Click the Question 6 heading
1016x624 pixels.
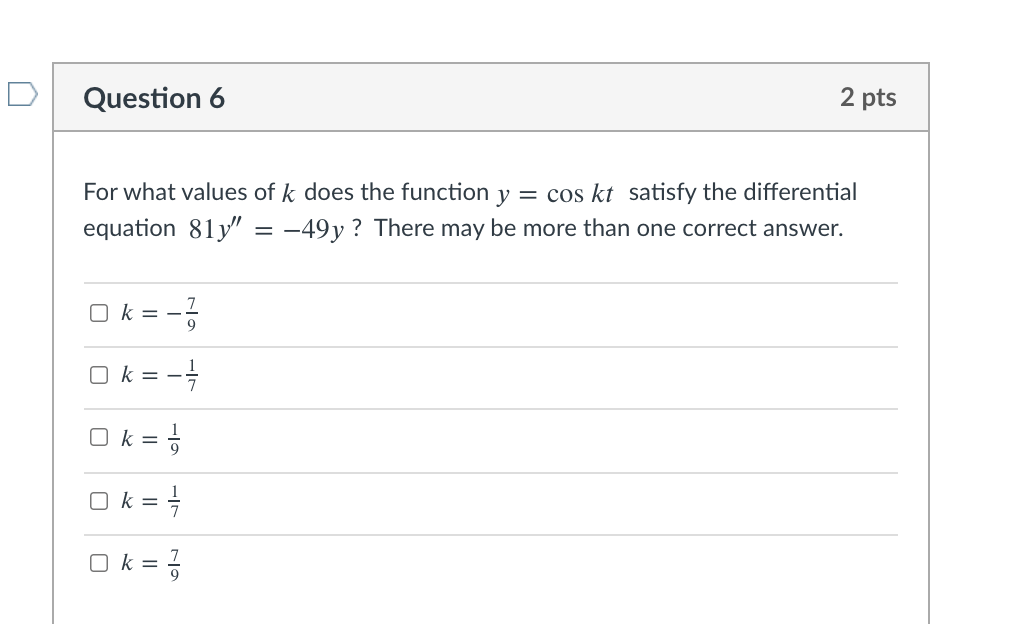pos(155,98)
